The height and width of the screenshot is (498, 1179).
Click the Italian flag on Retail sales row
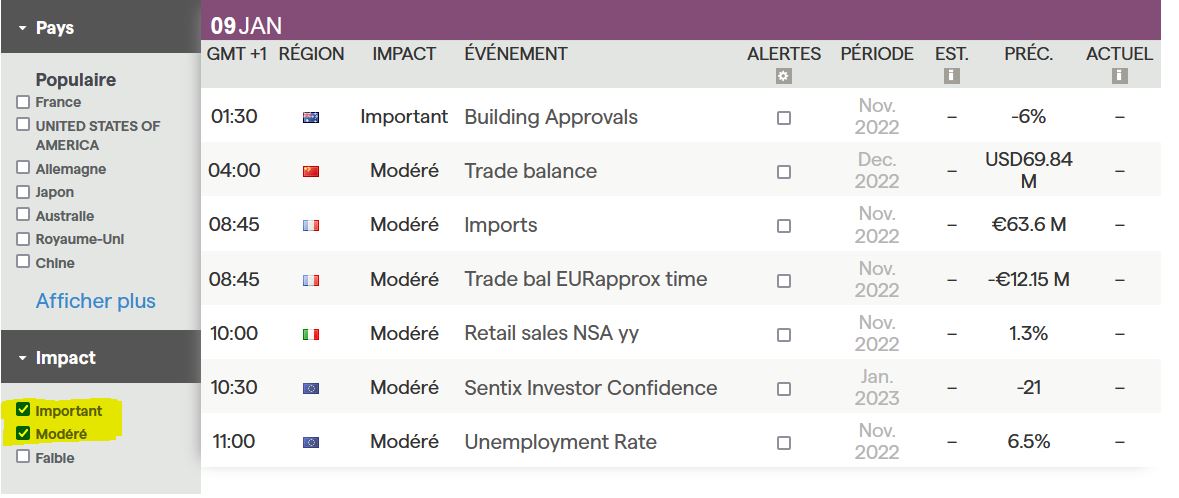coord(310,335)
